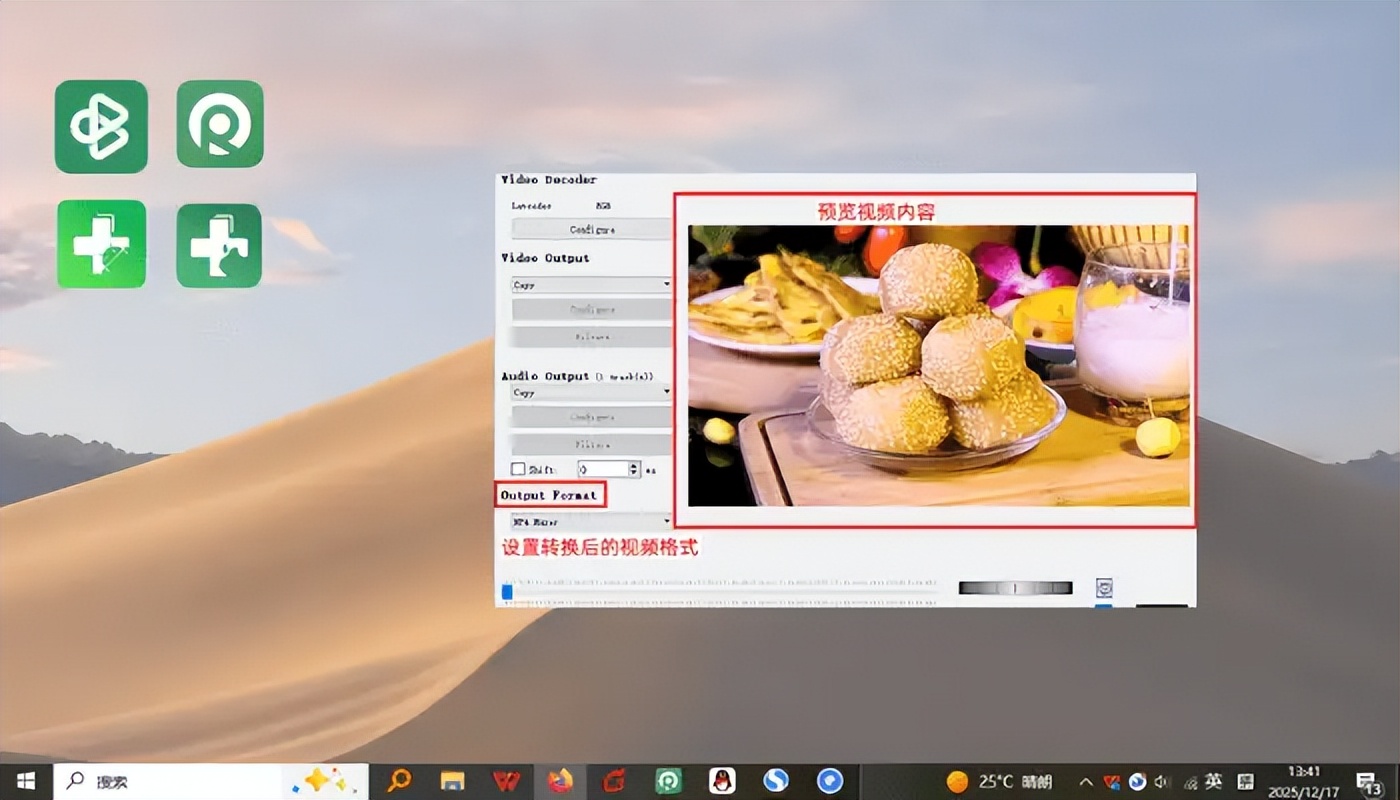Click Configure under Audio Output

[x=591, y=417]
